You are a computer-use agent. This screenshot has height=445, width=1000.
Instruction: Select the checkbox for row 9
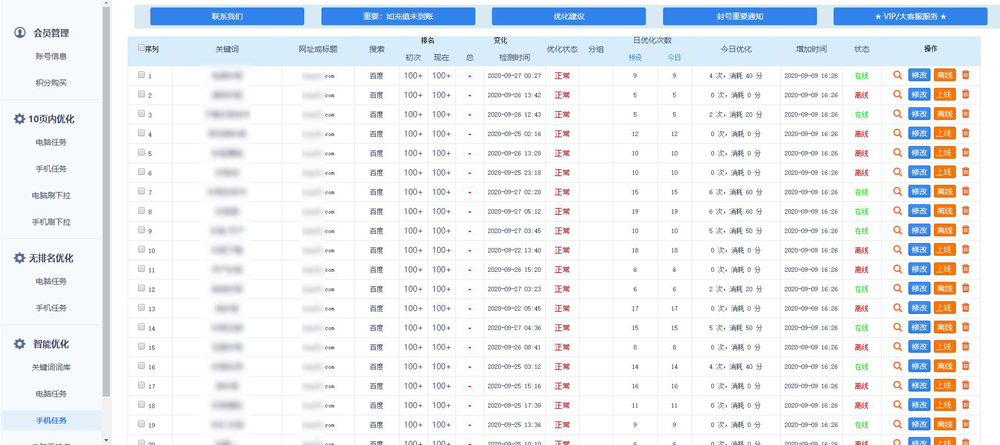[141, 230]
